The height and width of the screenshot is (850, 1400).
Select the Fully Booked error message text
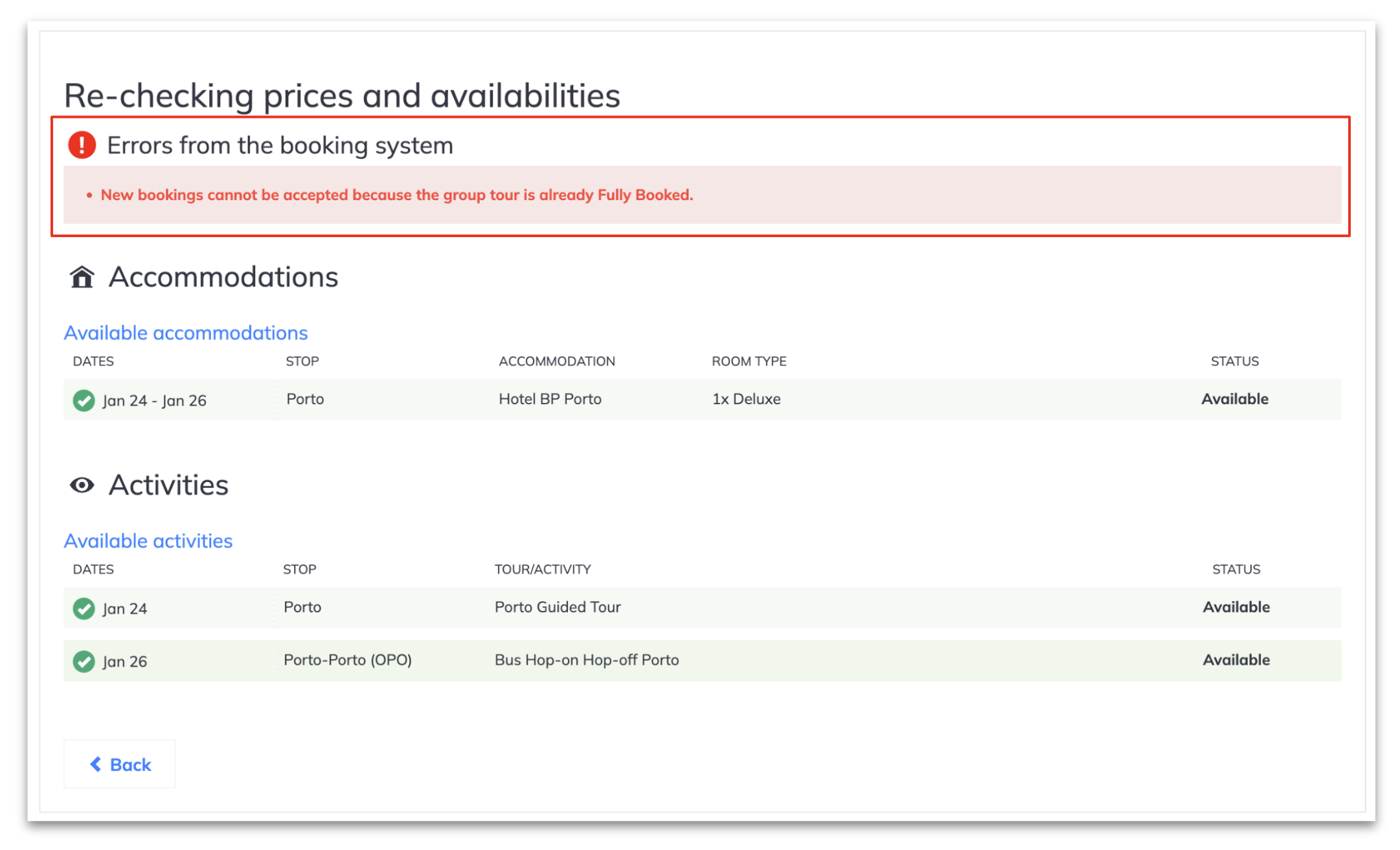(397, 195)
